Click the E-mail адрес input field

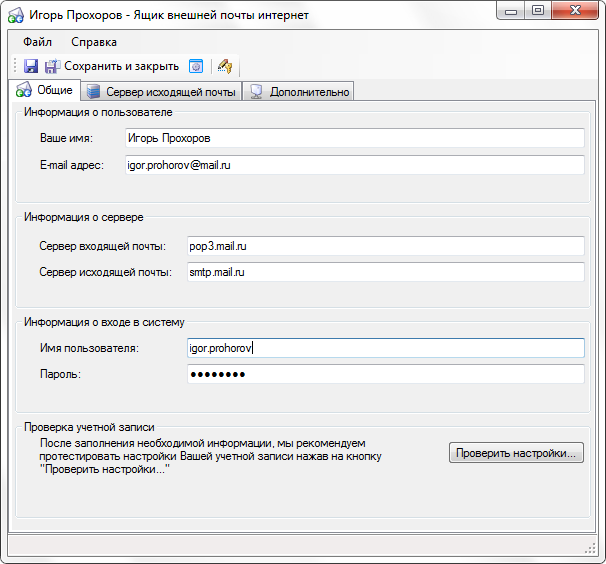click(354, 165)
